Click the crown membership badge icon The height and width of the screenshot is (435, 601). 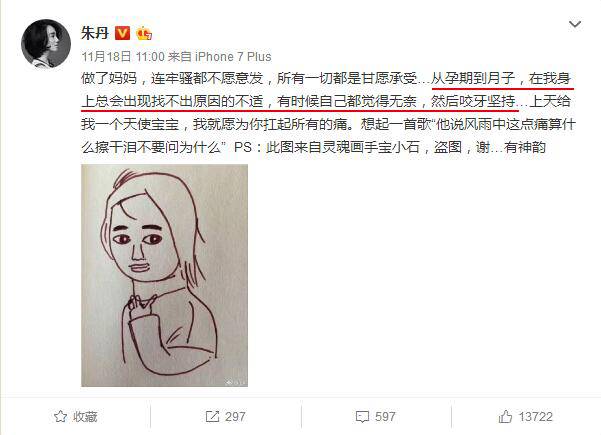(144, 33)
